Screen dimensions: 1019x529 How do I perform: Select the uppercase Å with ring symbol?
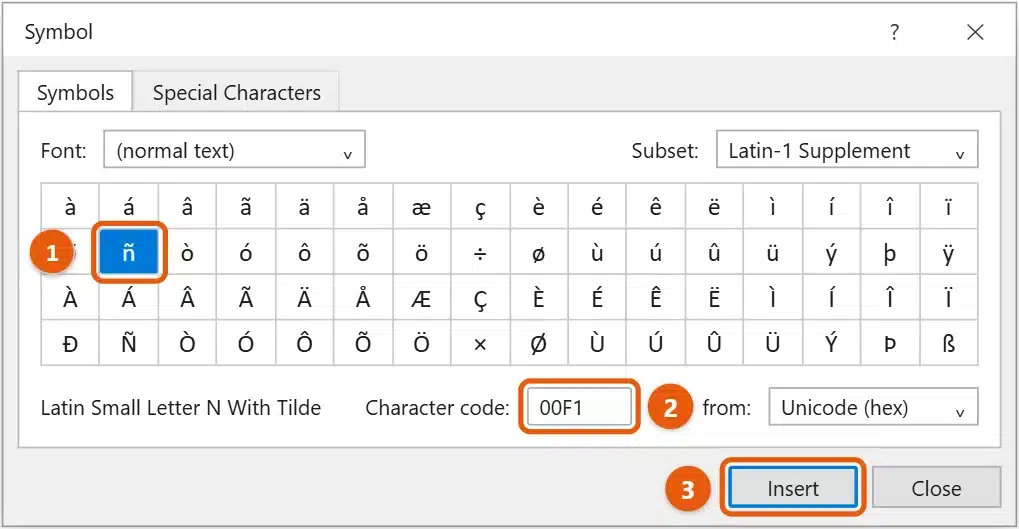(363, 298)
